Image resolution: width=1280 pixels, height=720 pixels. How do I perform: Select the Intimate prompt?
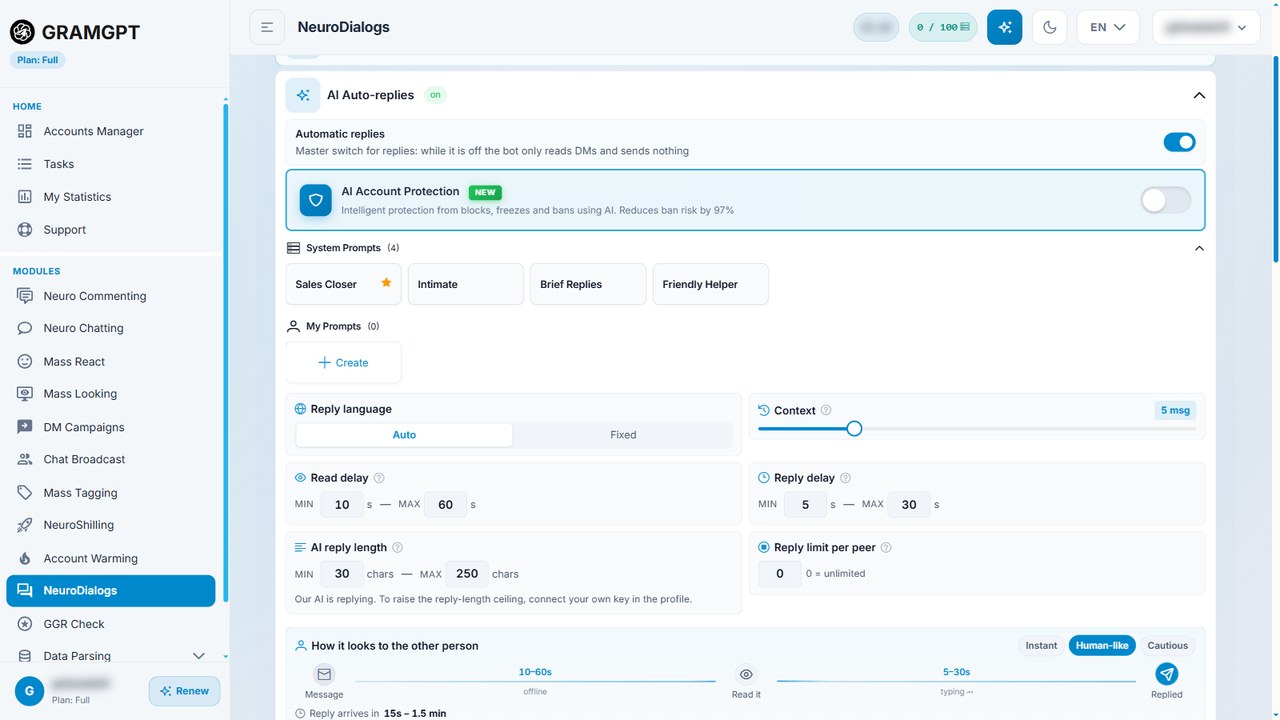[x=466, y=284]
